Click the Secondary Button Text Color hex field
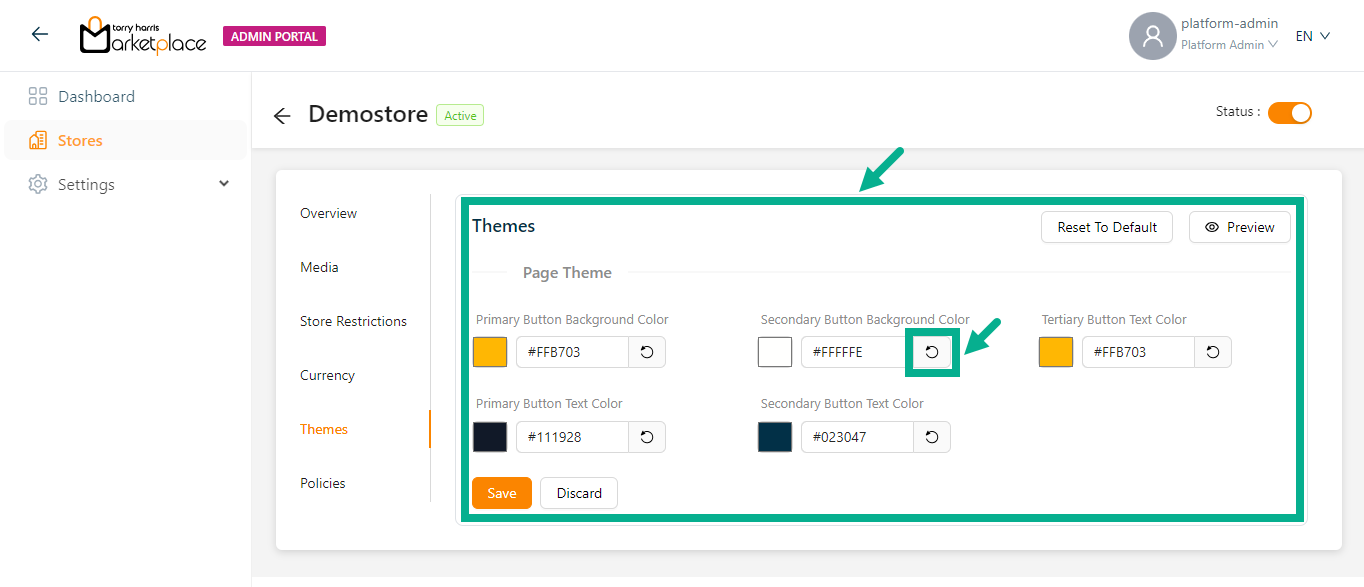The image size is (1364, 587). point(857,437)
